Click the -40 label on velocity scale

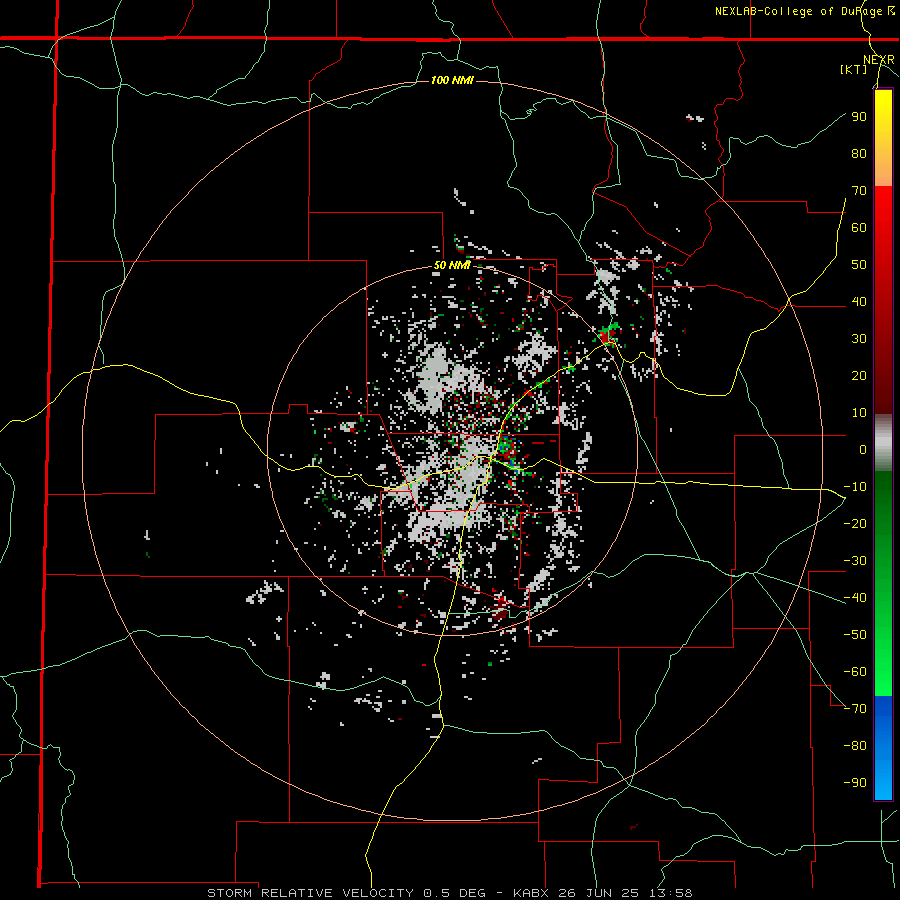click(855, 598)
